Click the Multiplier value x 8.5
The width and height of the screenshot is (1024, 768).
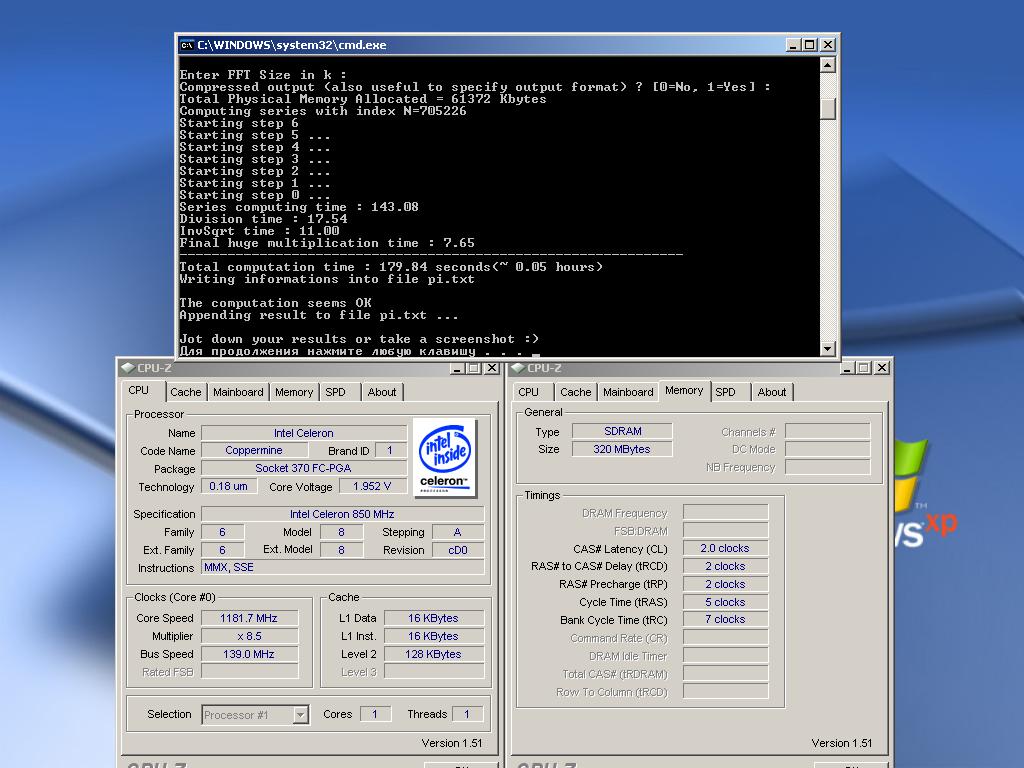pos(249,636)
